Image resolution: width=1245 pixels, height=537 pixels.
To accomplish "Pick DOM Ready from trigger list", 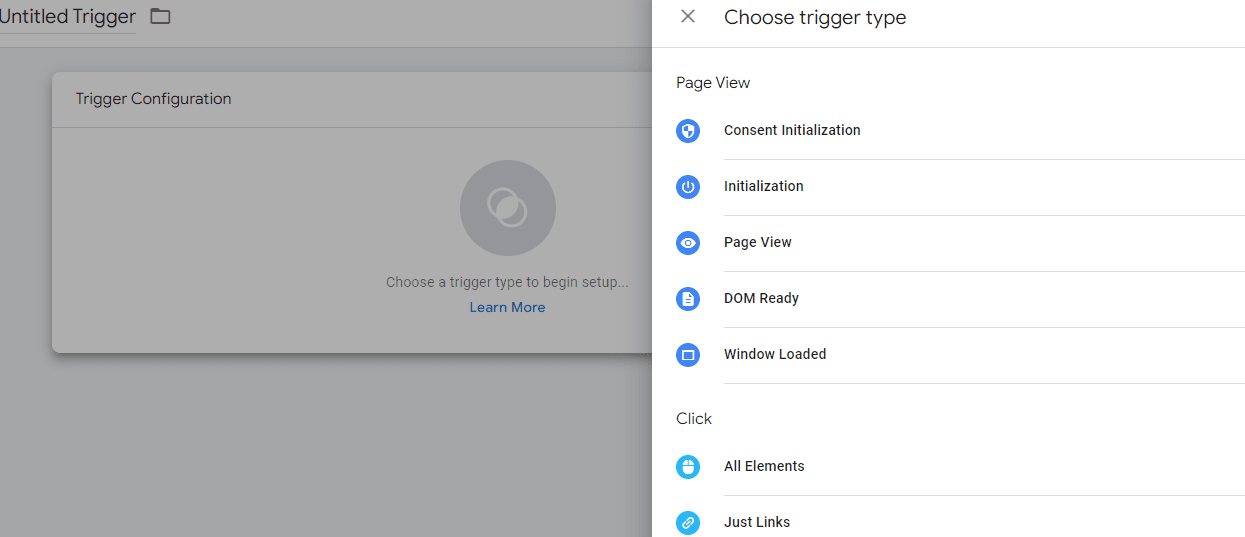I will coord(761,299).
